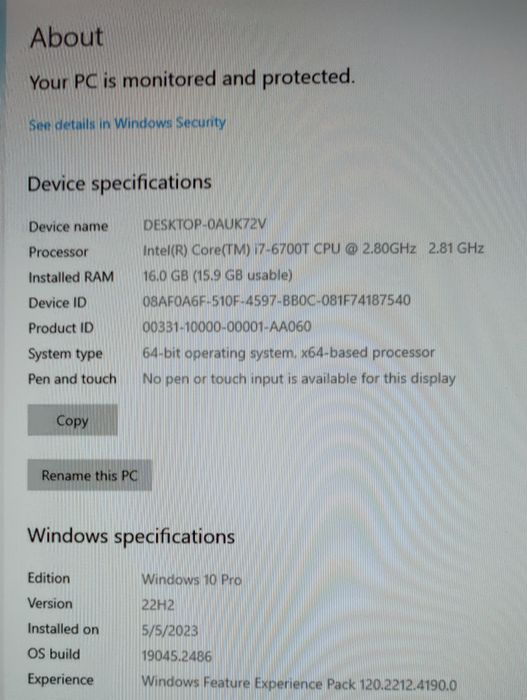Open See details in Windows Security link
This screenshot has width=527, height=700.
tap(127, 123)
